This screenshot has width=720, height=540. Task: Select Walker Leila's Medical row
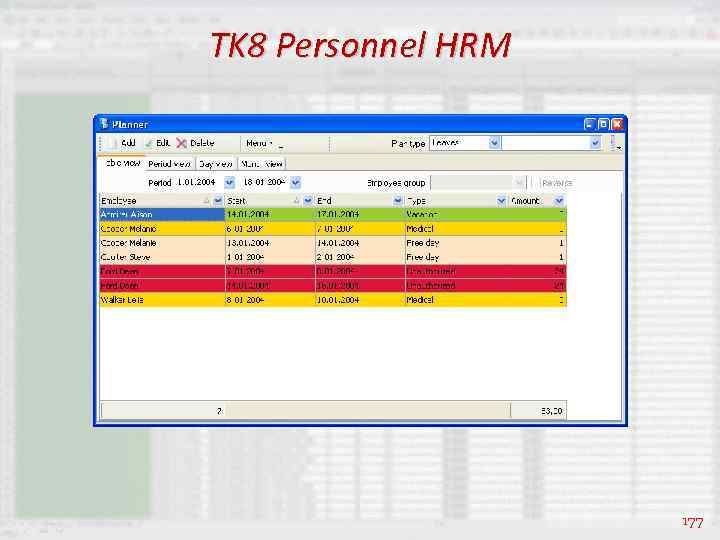[333, 300]
